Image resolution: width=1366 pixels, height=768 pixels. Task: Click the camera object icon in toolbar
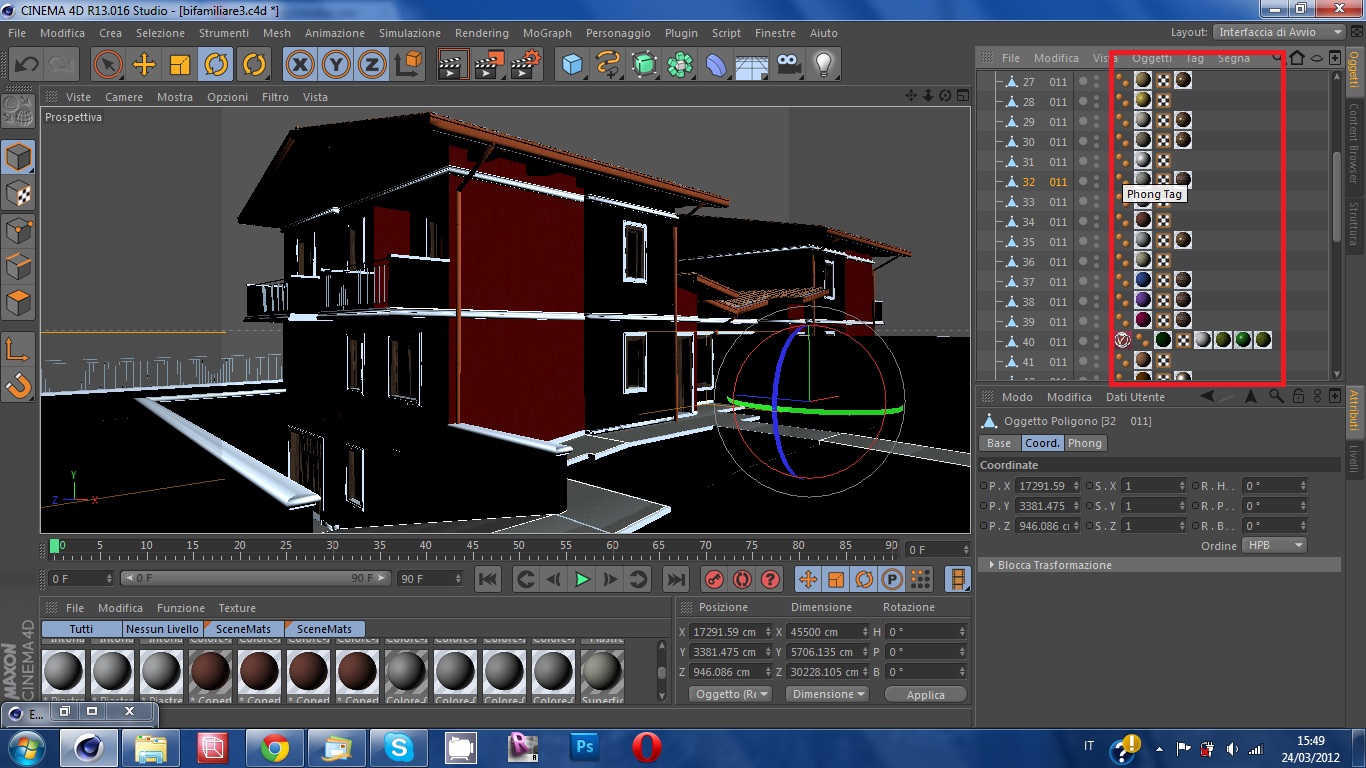tap(789, 65)
